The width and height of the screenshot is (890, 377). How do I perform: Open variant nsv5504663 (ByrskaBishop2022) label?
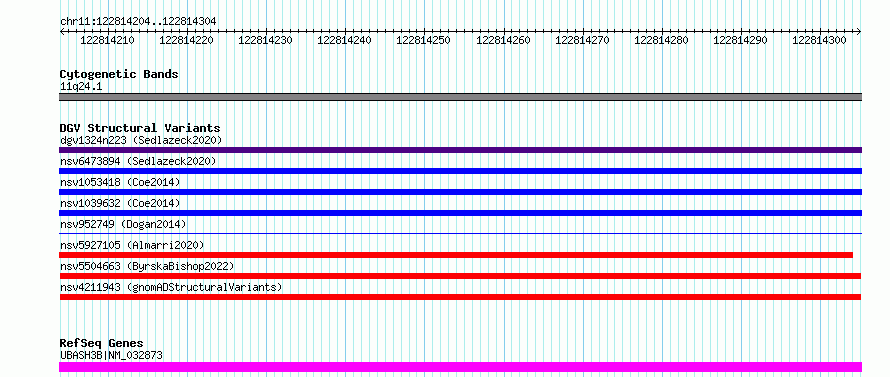[x=147, y=266]
